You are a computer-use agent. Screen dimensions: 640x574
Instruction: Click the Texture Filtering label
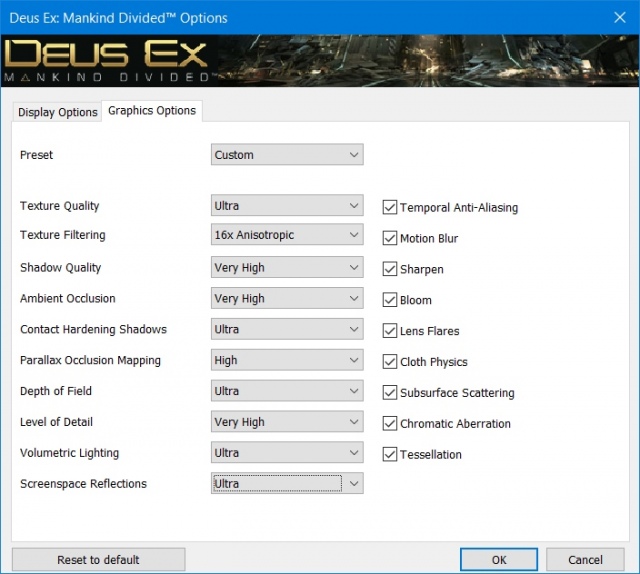(x=63, y=235)
